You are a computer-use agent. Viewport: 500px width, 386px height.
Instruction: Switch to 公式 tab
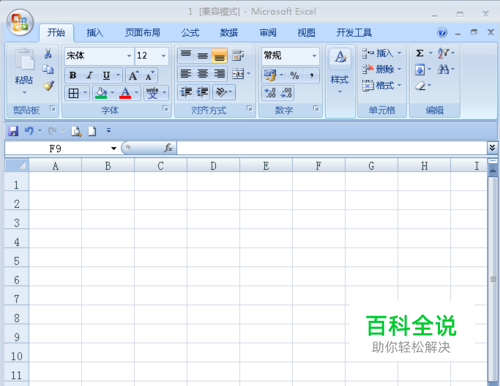tap(190, 33)
